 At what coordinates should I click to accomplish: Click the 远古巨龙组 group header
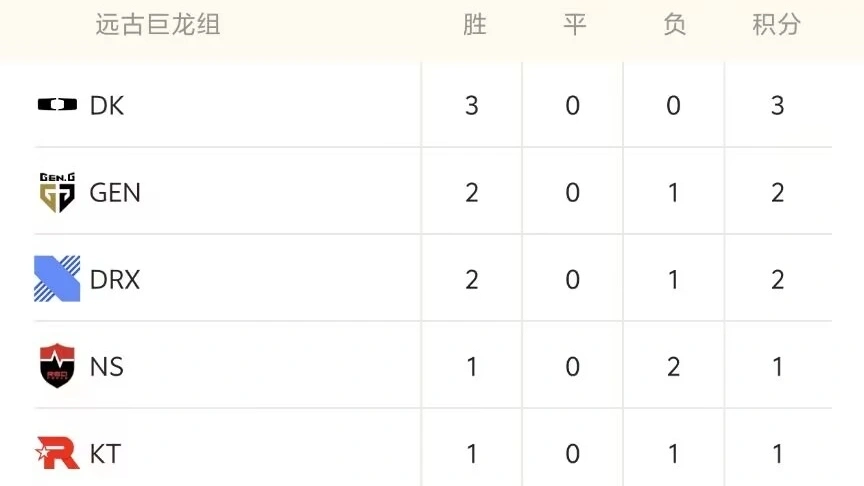[x=158, y=25]
